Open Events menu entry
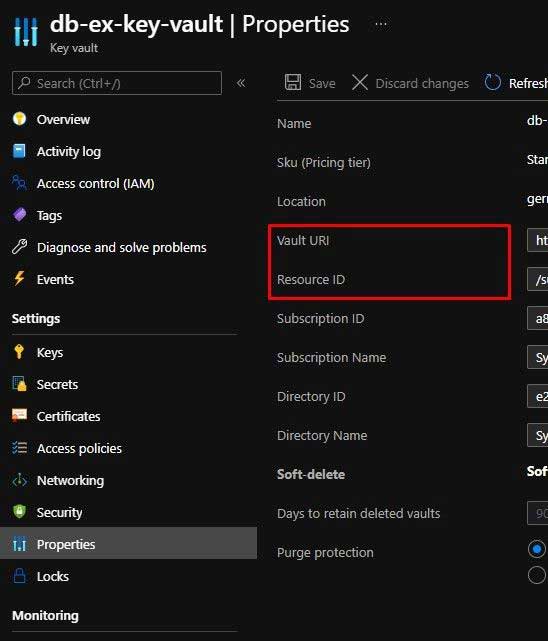 (x=55, y=280)
